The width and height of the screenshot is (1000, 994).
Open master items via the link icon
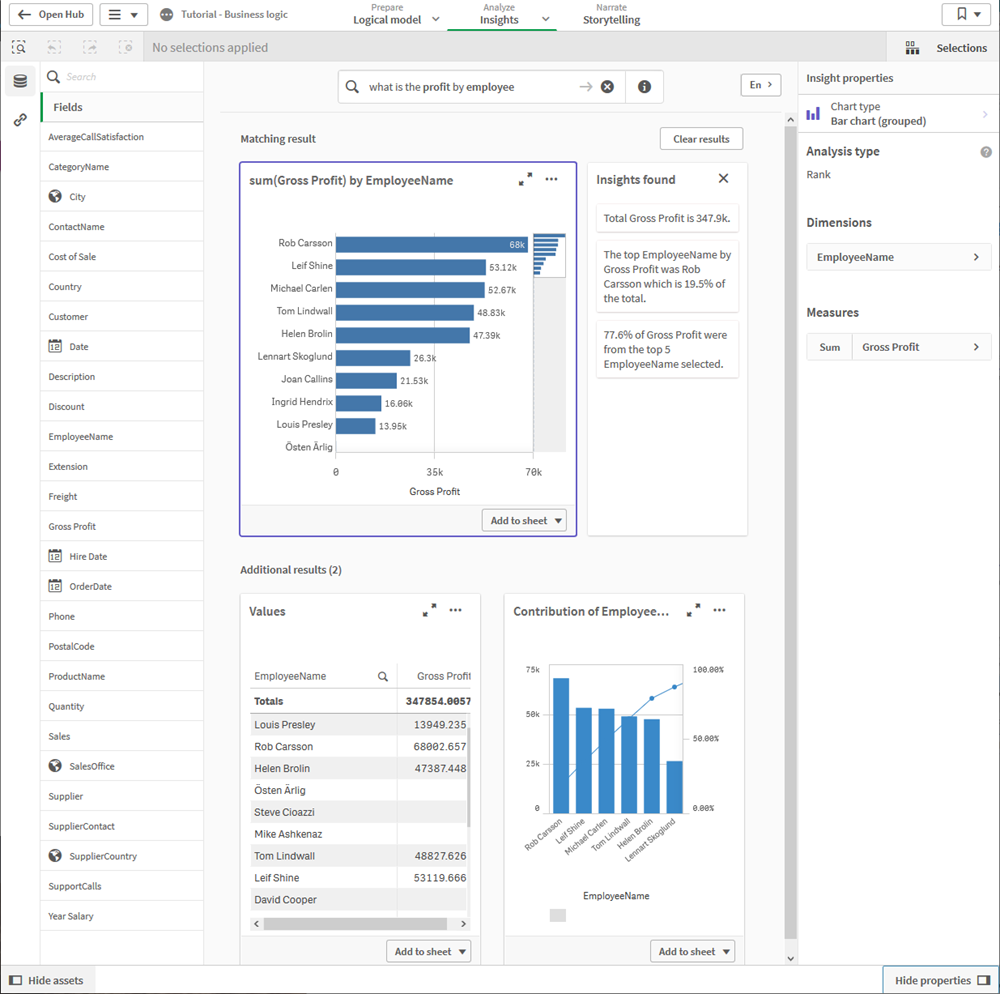20,119
